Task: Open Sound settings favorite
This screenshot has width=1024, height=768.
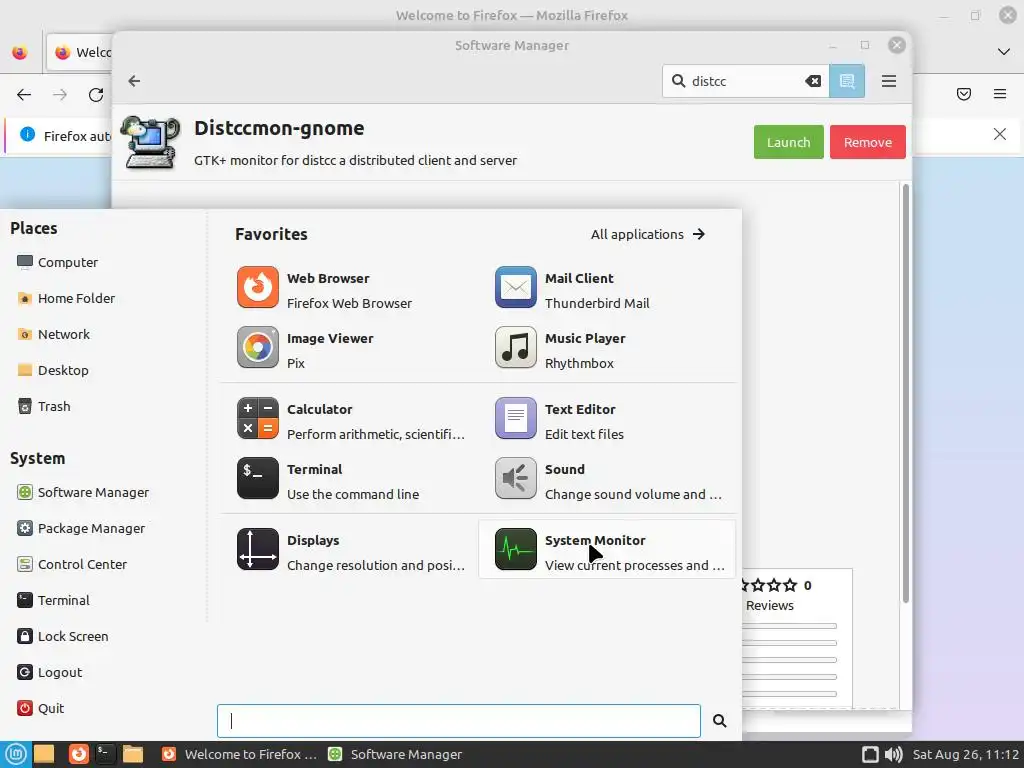Action: click(x=608, y=481)
